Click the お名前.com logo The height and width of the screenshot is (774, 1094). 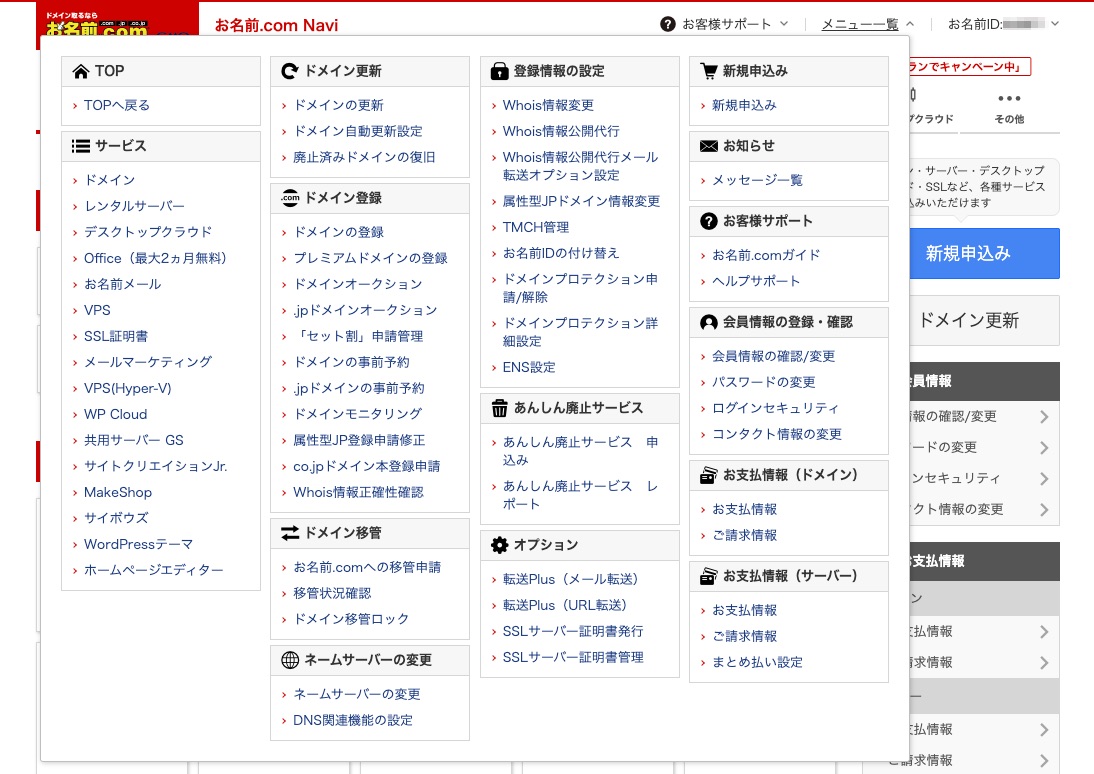coord(97,24)
